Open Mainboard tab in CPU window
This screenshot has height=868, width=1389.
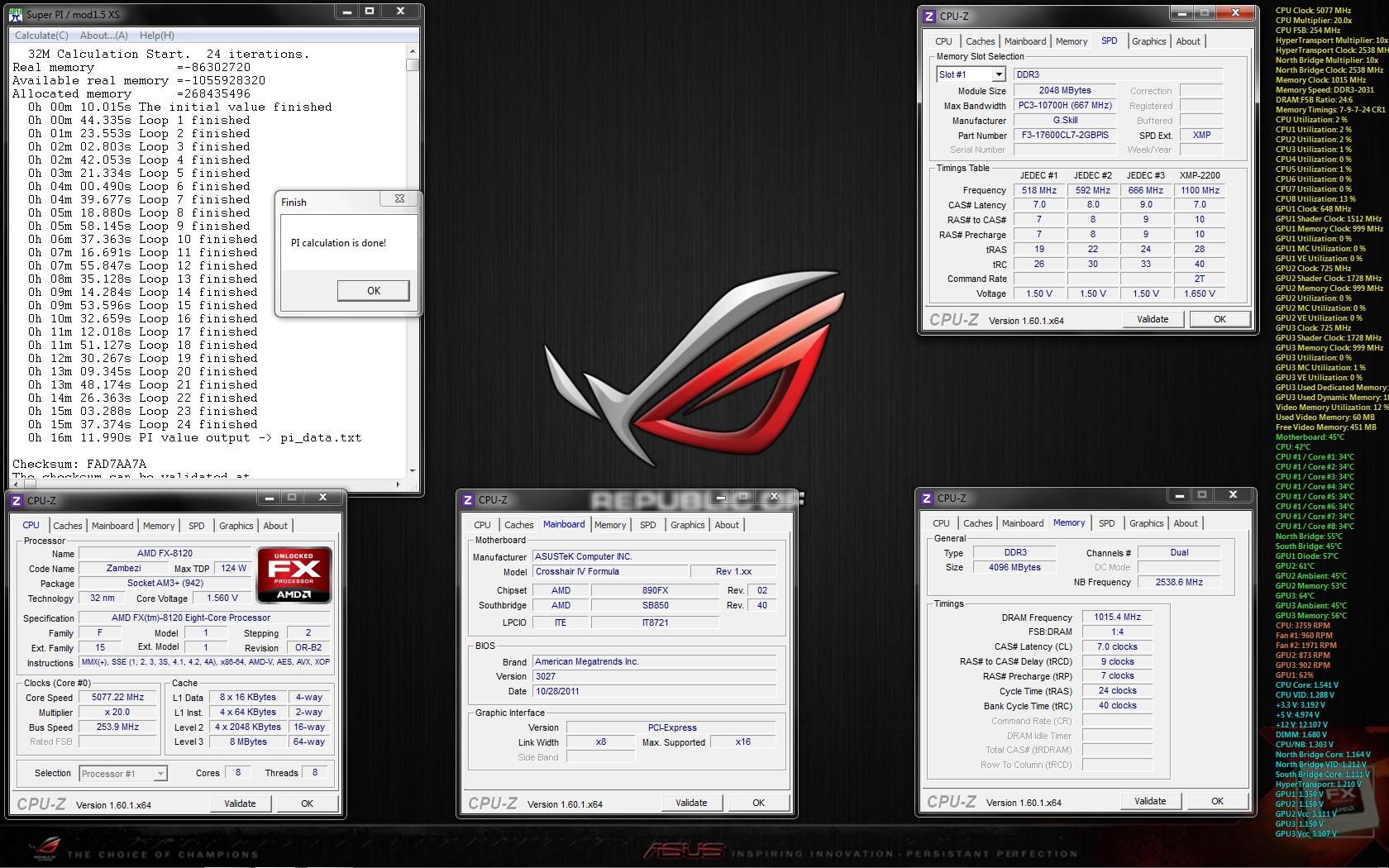(x=112, y=526)
